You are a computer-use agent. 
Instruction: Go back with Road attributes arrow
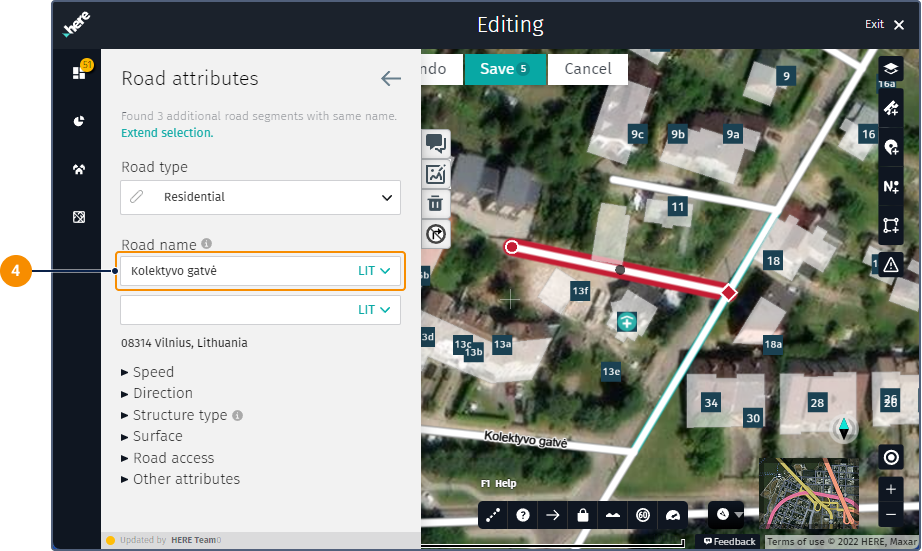[390, 78]
